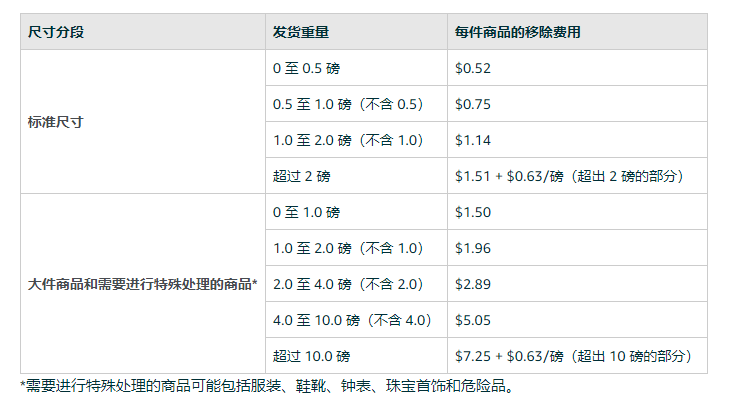
Task: Click the $1.96 fee cell
Action: coord(473,248)
